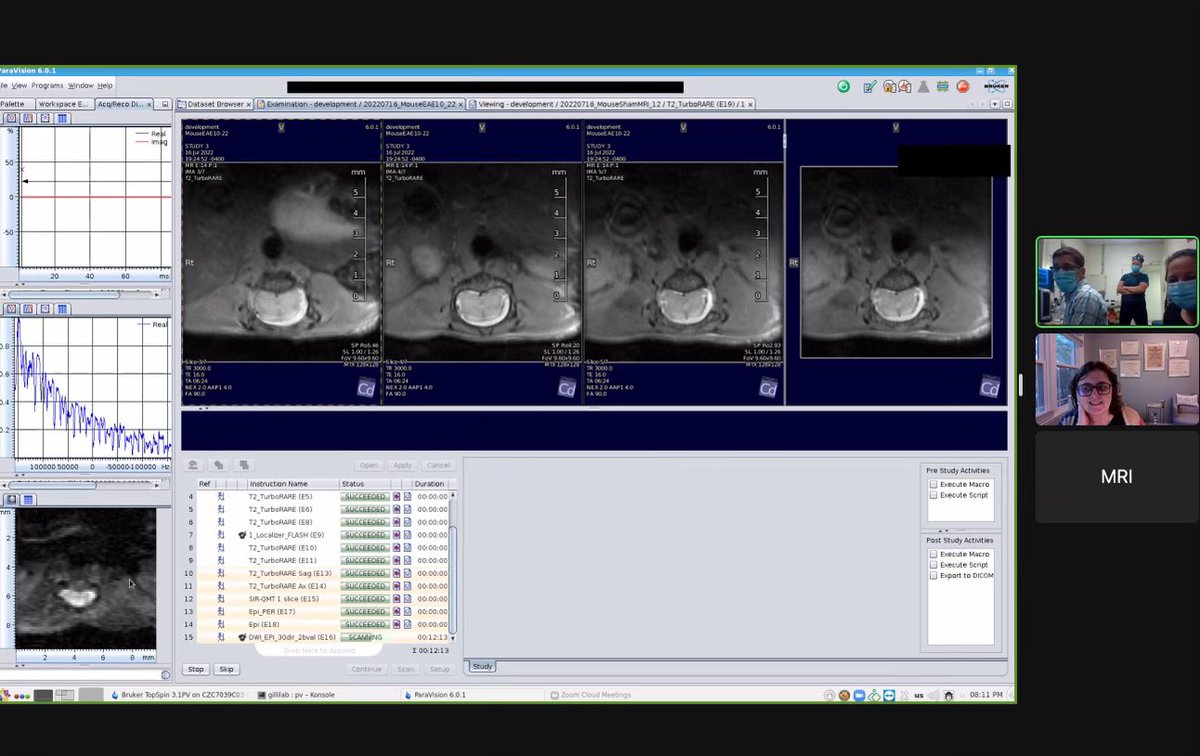Click the Cd badge in the fourth viewport
Viewport: 1200px width, 756px height.
click(990, 388)
